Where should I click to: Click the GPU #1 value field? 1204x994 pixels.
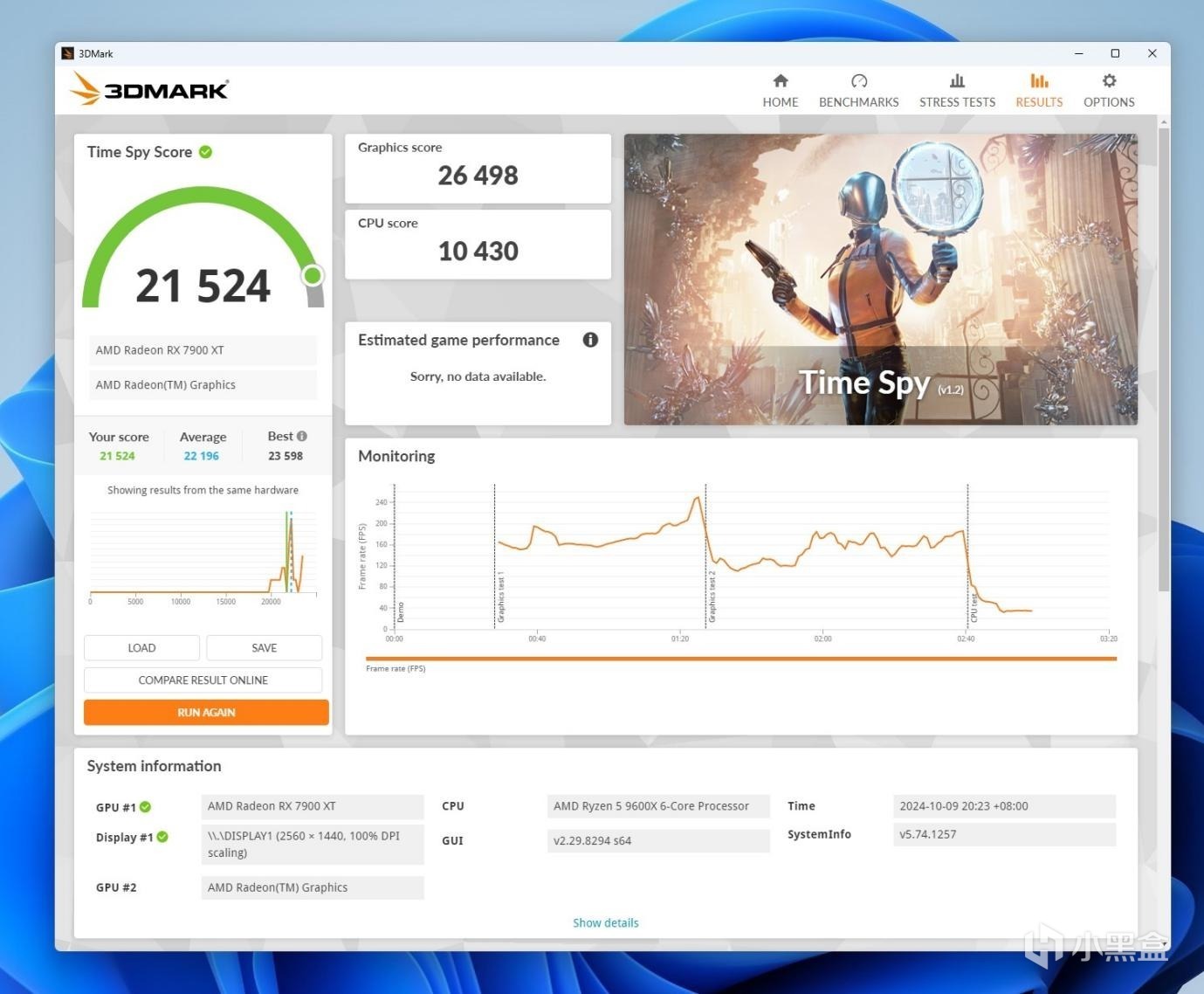(313, 806)
